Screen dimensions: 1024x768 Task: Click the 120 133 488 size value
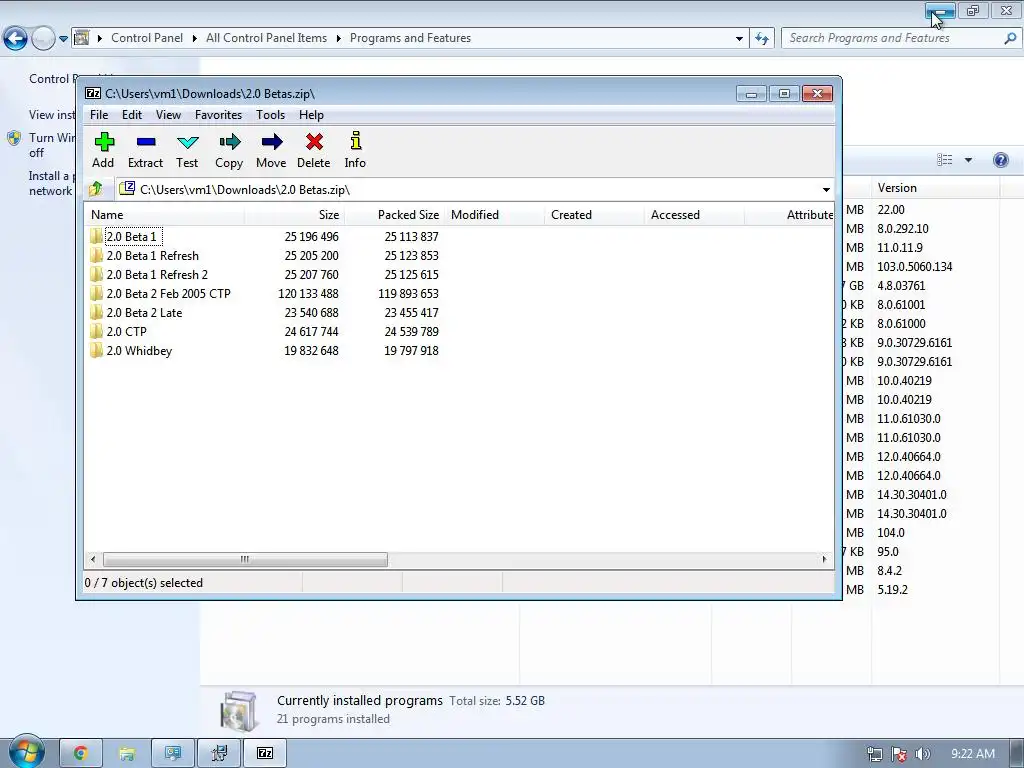308,293
